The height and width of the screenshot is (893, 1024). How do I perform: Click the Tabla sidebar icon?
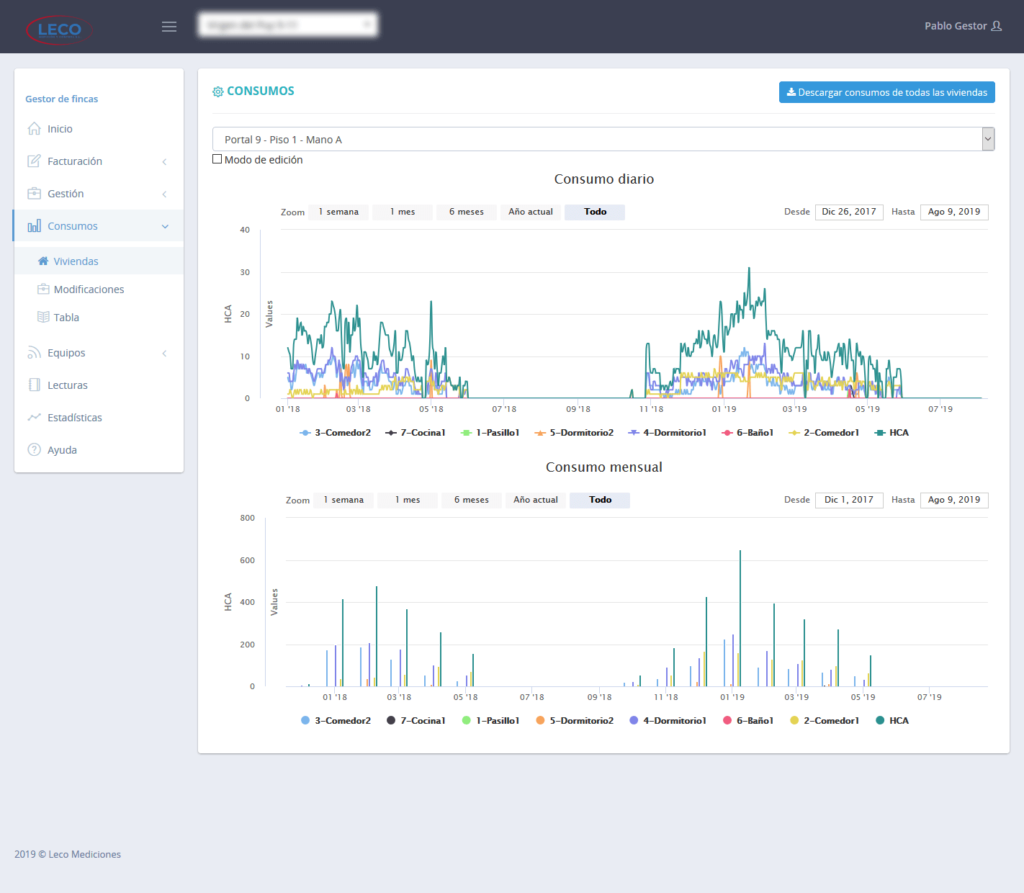pyautogui.click(x=43, y=317)
